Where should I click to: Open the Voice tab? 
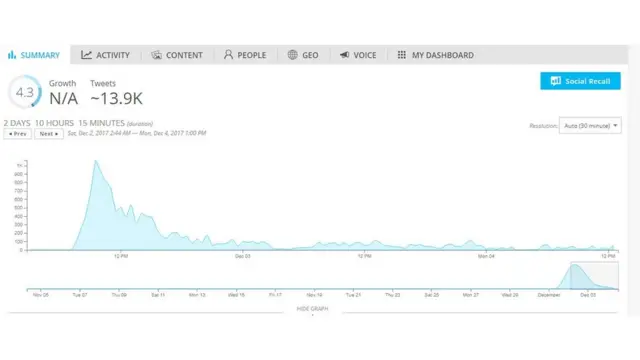[358, 55]
